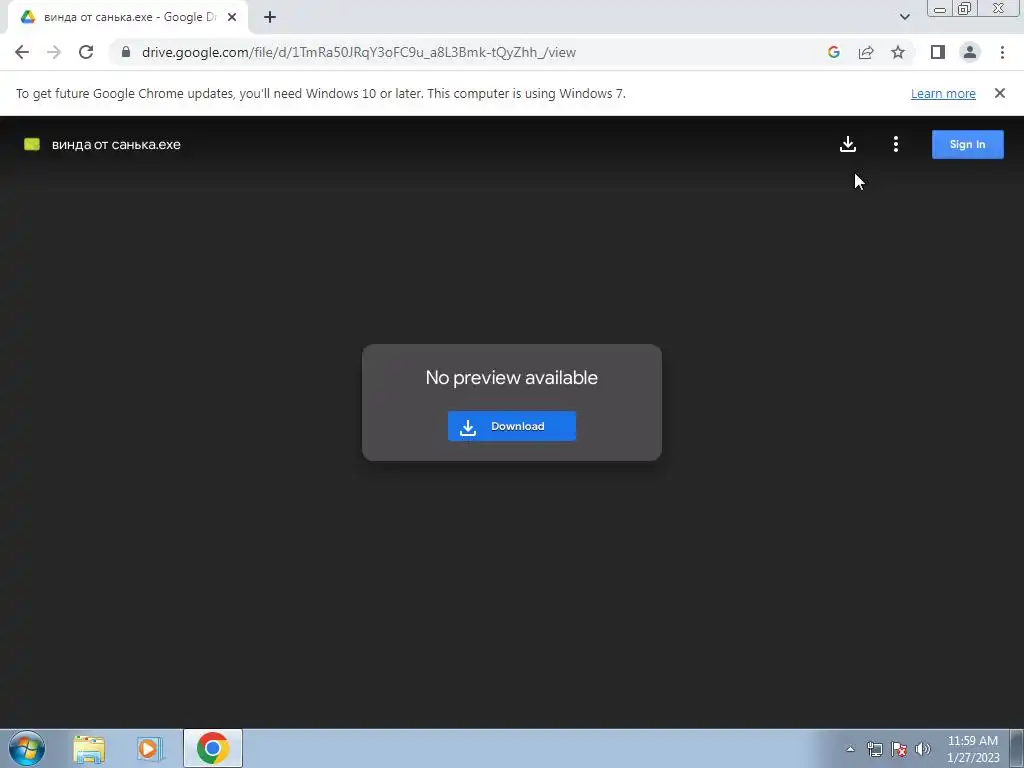This screenshot has height=768, width=1024.
Task: Reload the page with refresh icon
Action: (86, 52)
